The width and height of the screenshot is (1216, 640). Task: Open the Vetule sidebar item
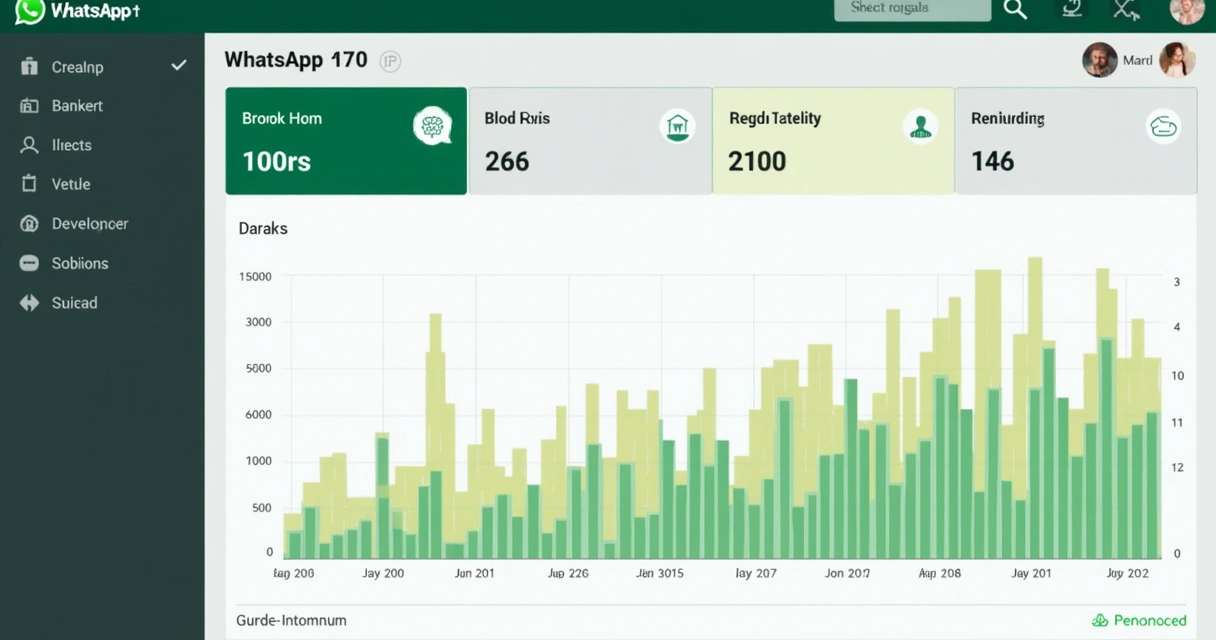tap(102, 184)
